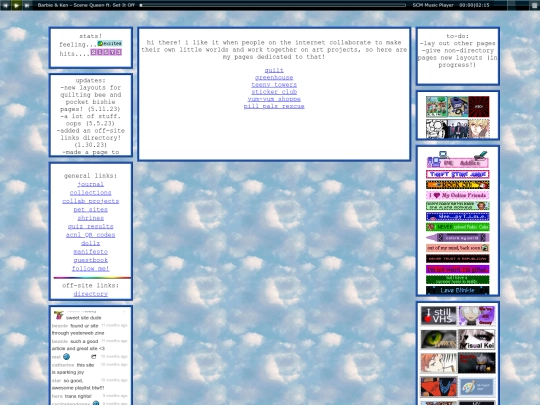Image resolution: width=540 pixels, height=405 pixels.
Task: Click the excited mood indicator icon
Action: click(110, 44)
